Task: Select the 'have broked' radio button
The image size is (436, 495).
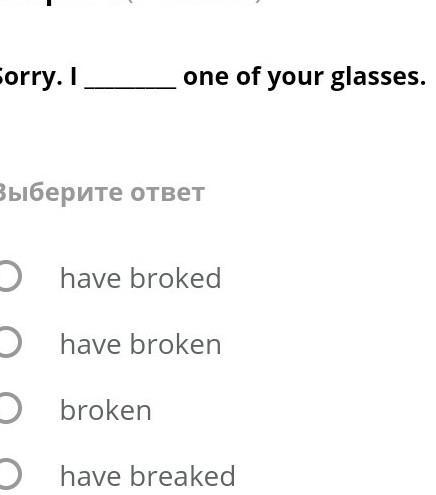Action: (8, 276)
